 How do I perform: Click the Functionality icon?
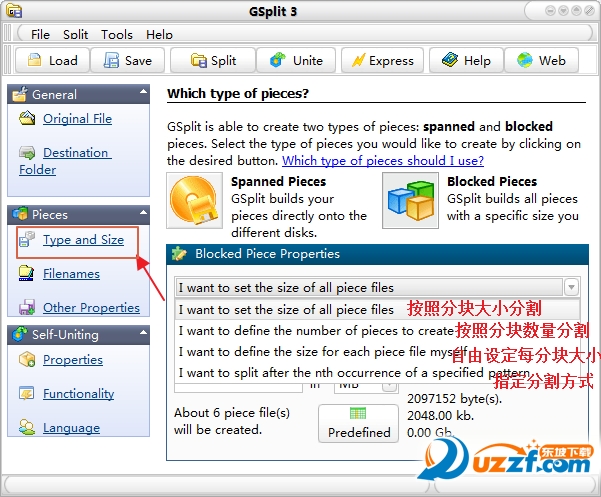(x=26, y=393)
